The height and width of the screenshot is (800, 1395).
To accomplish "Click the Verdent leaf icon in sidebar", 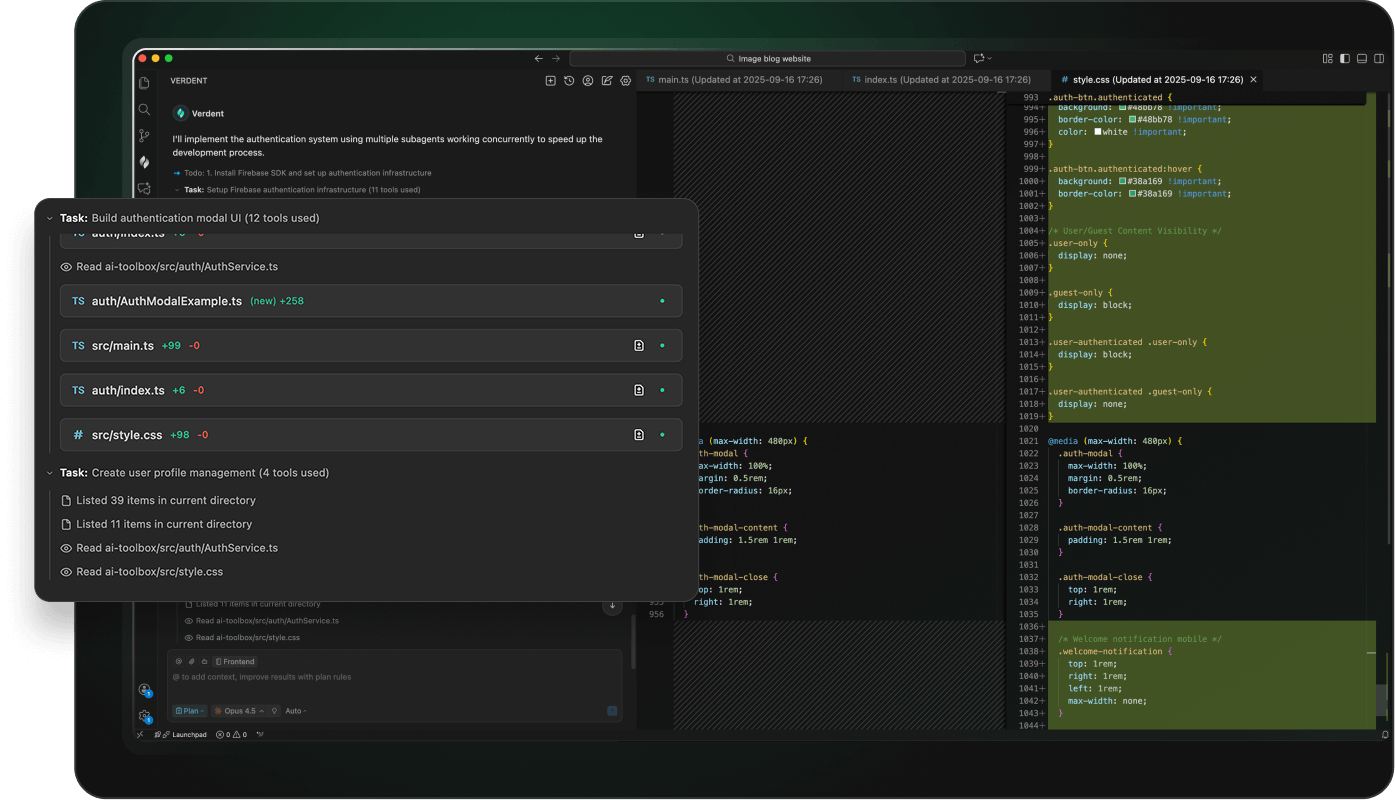I will [x=144, y=162].
